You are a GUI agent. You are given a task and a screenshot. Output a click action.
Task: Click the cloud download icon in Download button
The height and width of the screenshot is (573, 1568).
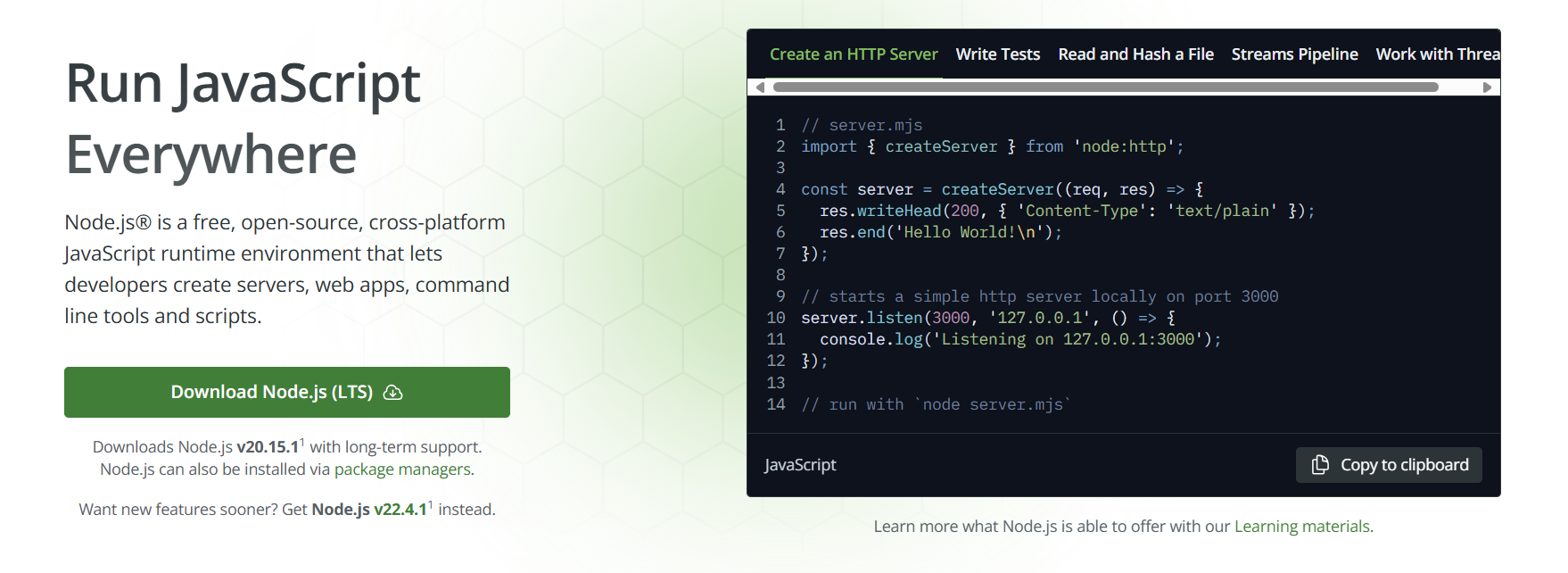click(x=393, y=393)
